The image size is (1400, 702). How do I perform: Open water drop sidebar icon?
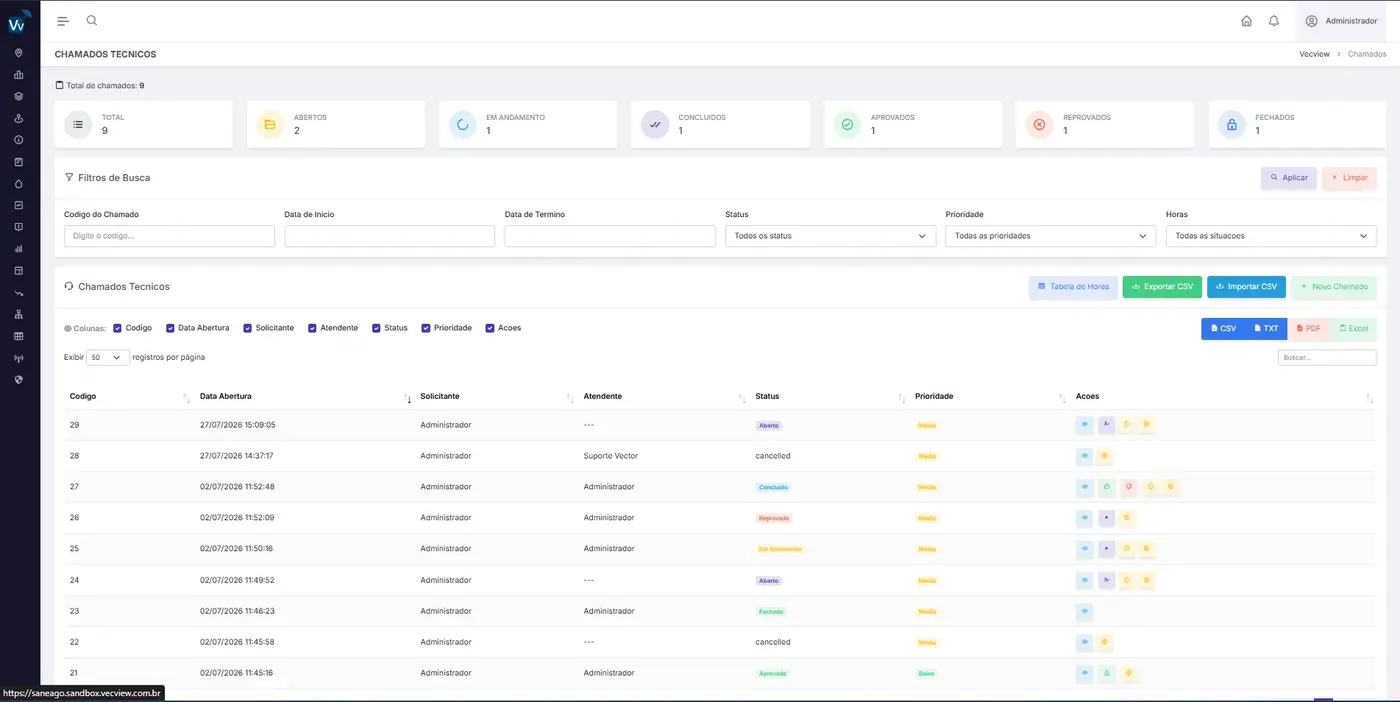tap(18, 184)
